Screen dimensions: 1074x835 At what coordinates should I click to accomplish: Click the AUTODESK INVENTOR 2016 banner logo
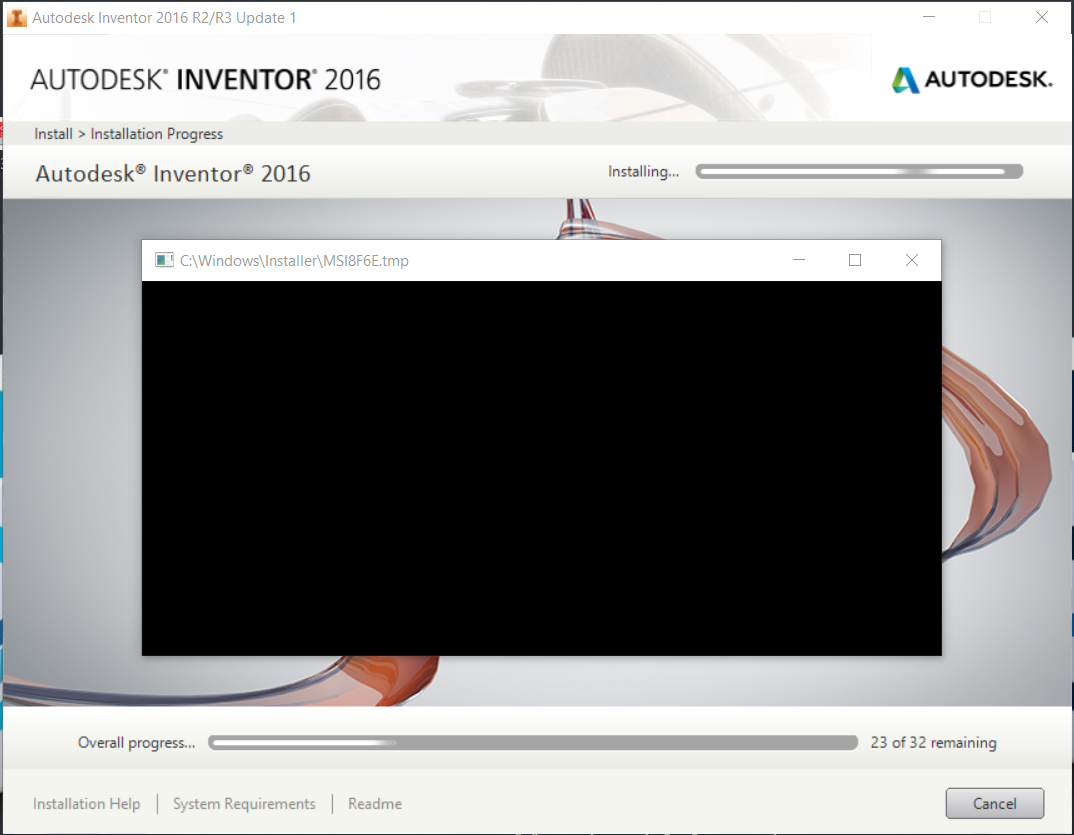(205, 79)
